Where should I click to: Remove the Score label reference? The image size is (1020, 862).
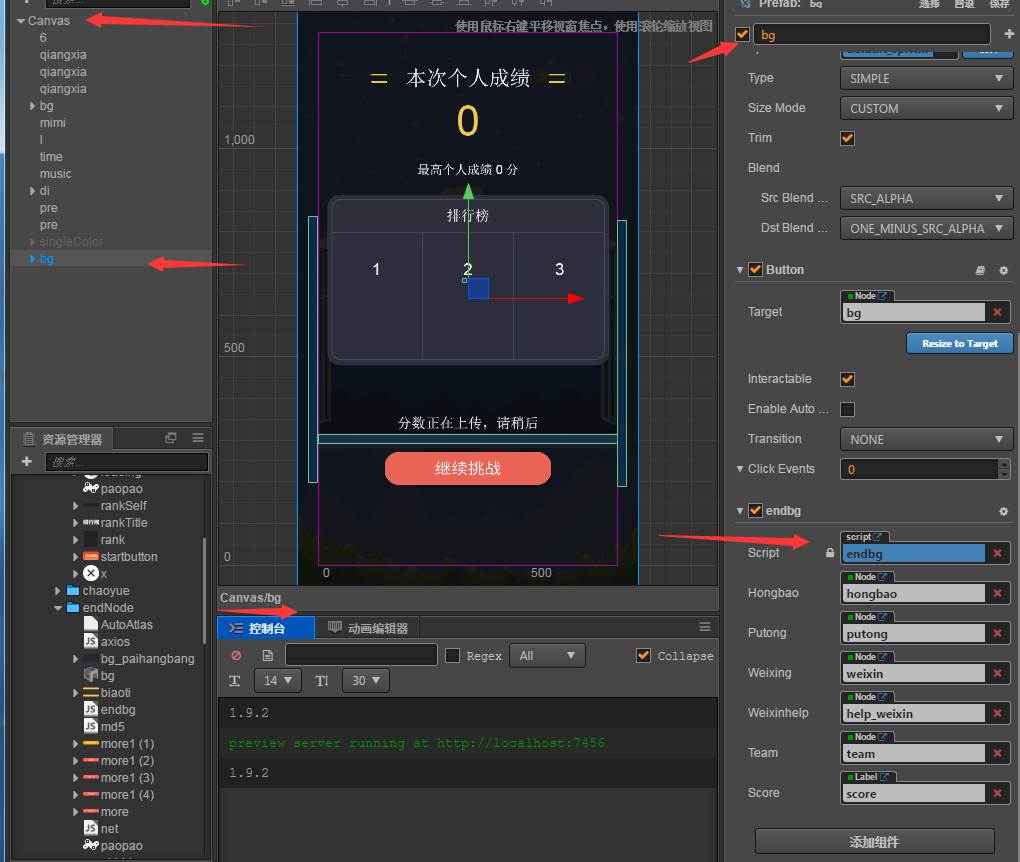997,793
